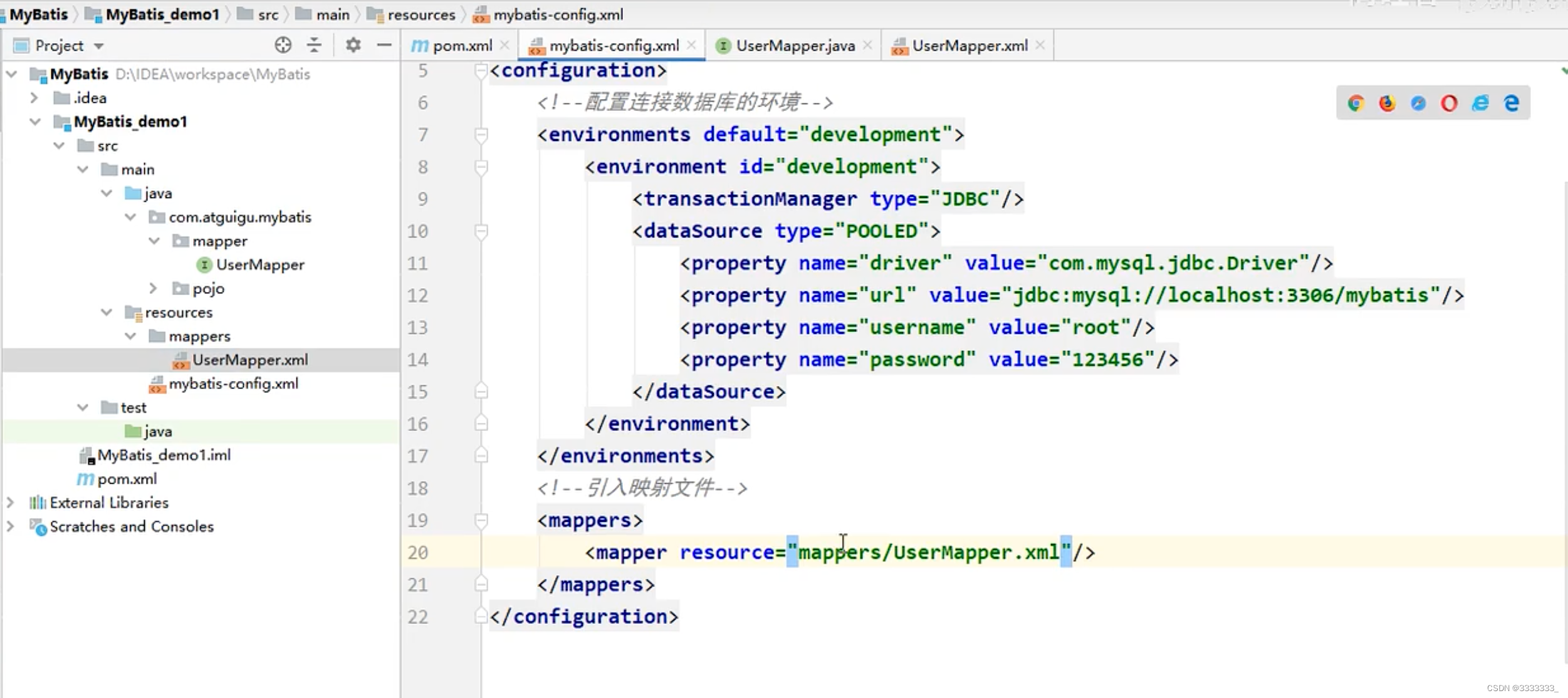Open in Safari browser icon

click(1418, 103)
